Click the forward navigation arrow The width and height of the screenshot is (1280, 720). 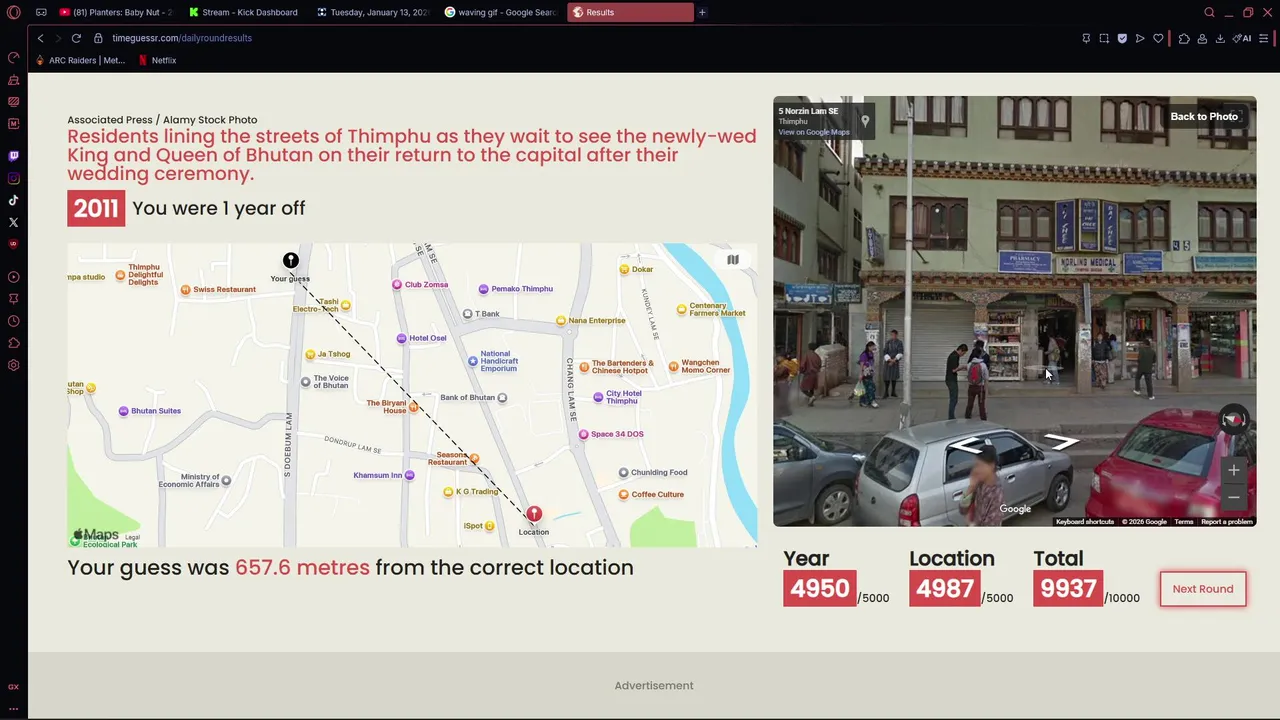coord(57,38)
